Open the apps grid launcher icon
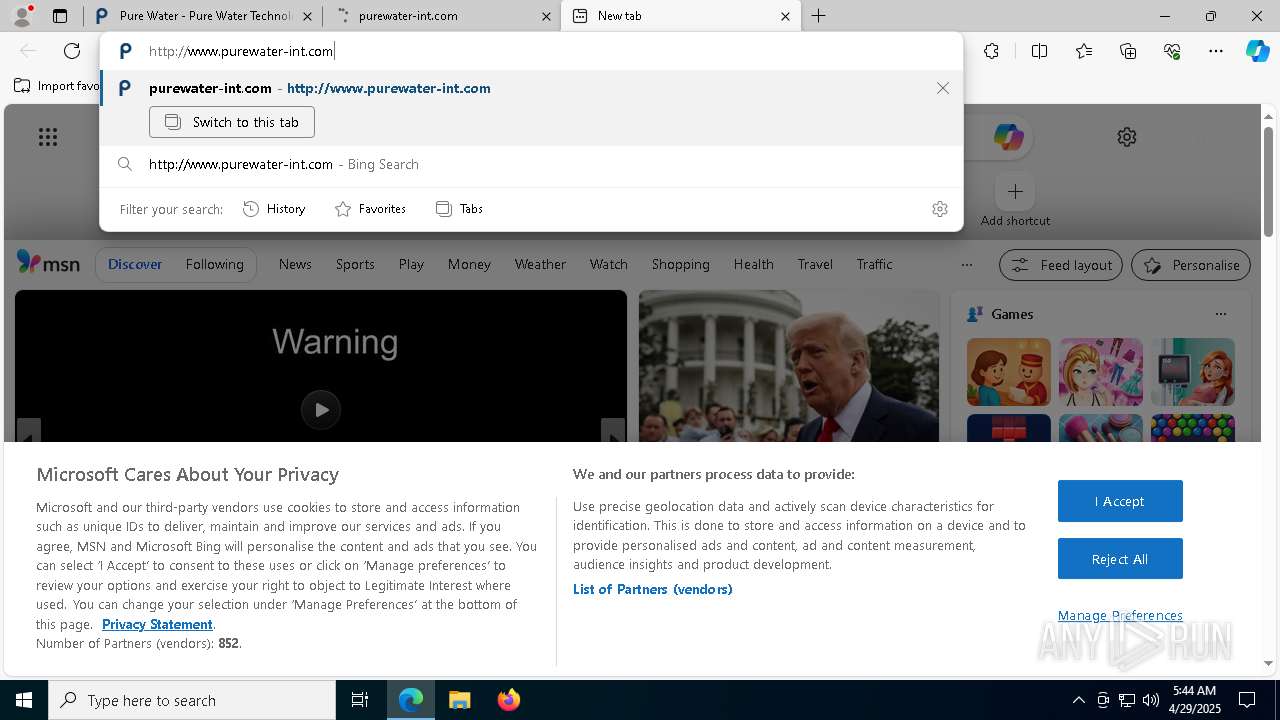This screenshot has height=720, width=1280. [x=48, y=137]
